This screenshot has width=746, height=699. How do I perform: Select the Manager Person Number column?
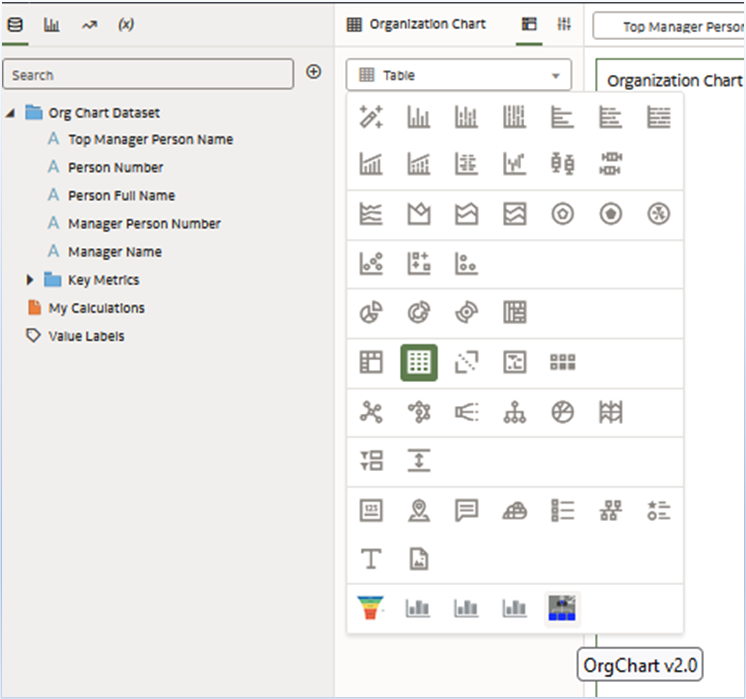(144, 224)
